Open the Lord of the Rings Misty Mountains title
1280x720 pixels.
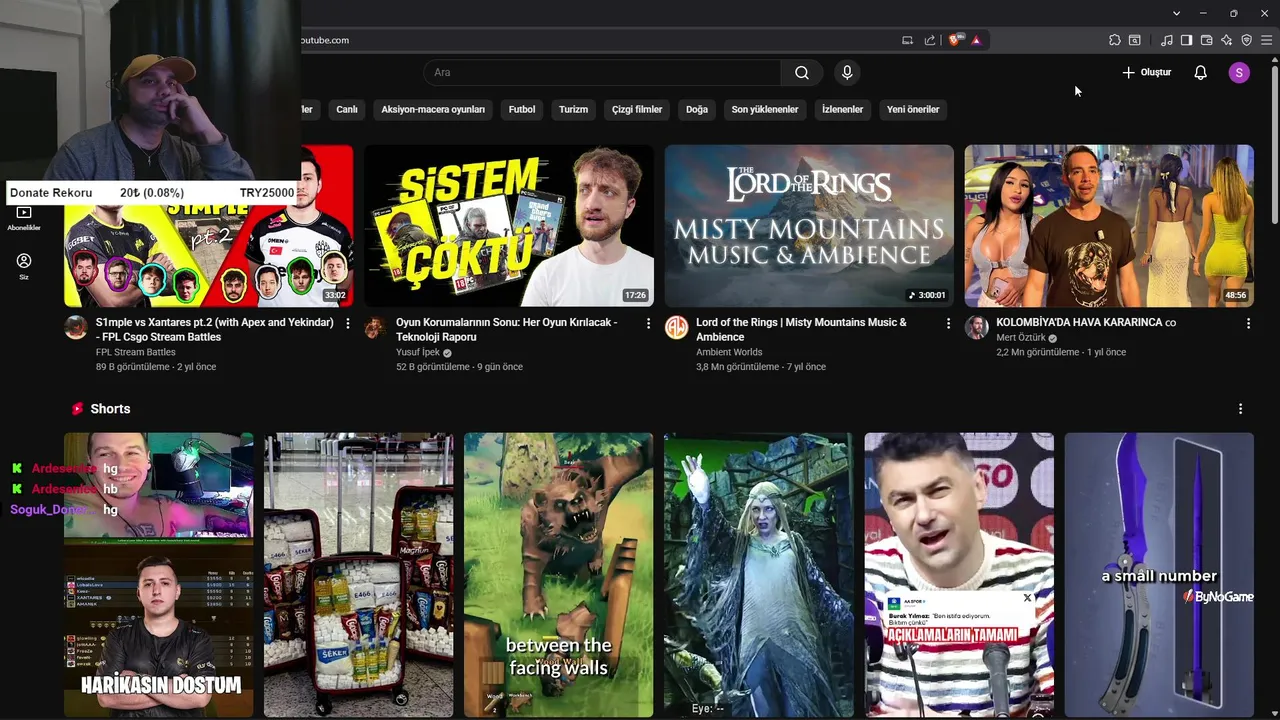click(x=801, y=330)
